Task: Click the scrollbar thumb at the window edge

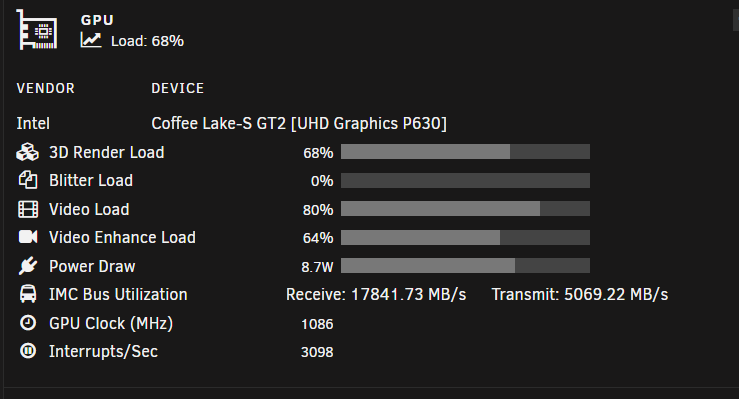Action: click(x=736, y=21)
